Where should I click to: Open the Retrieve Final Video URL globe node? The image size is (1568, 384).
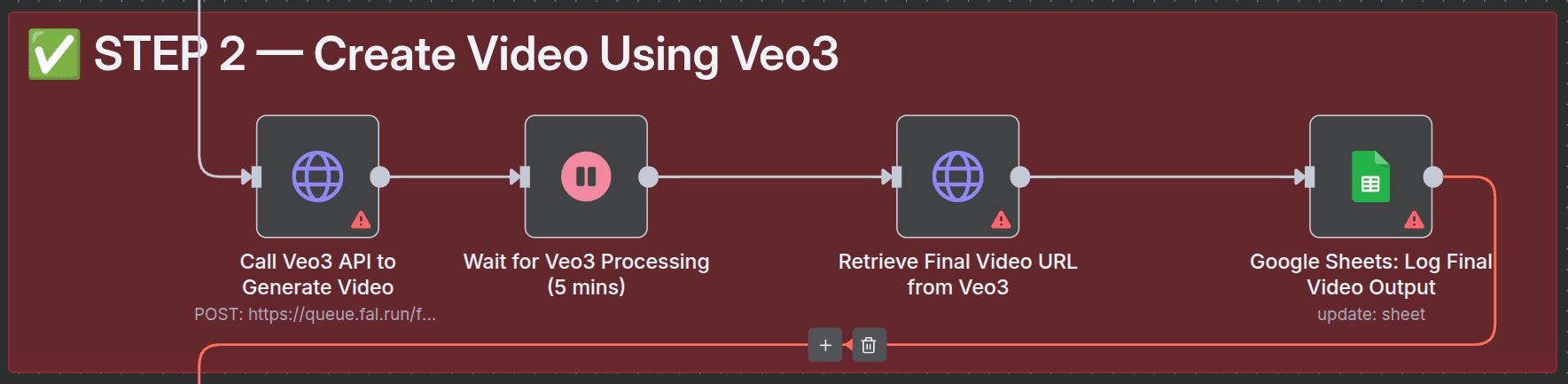point(957,176)
